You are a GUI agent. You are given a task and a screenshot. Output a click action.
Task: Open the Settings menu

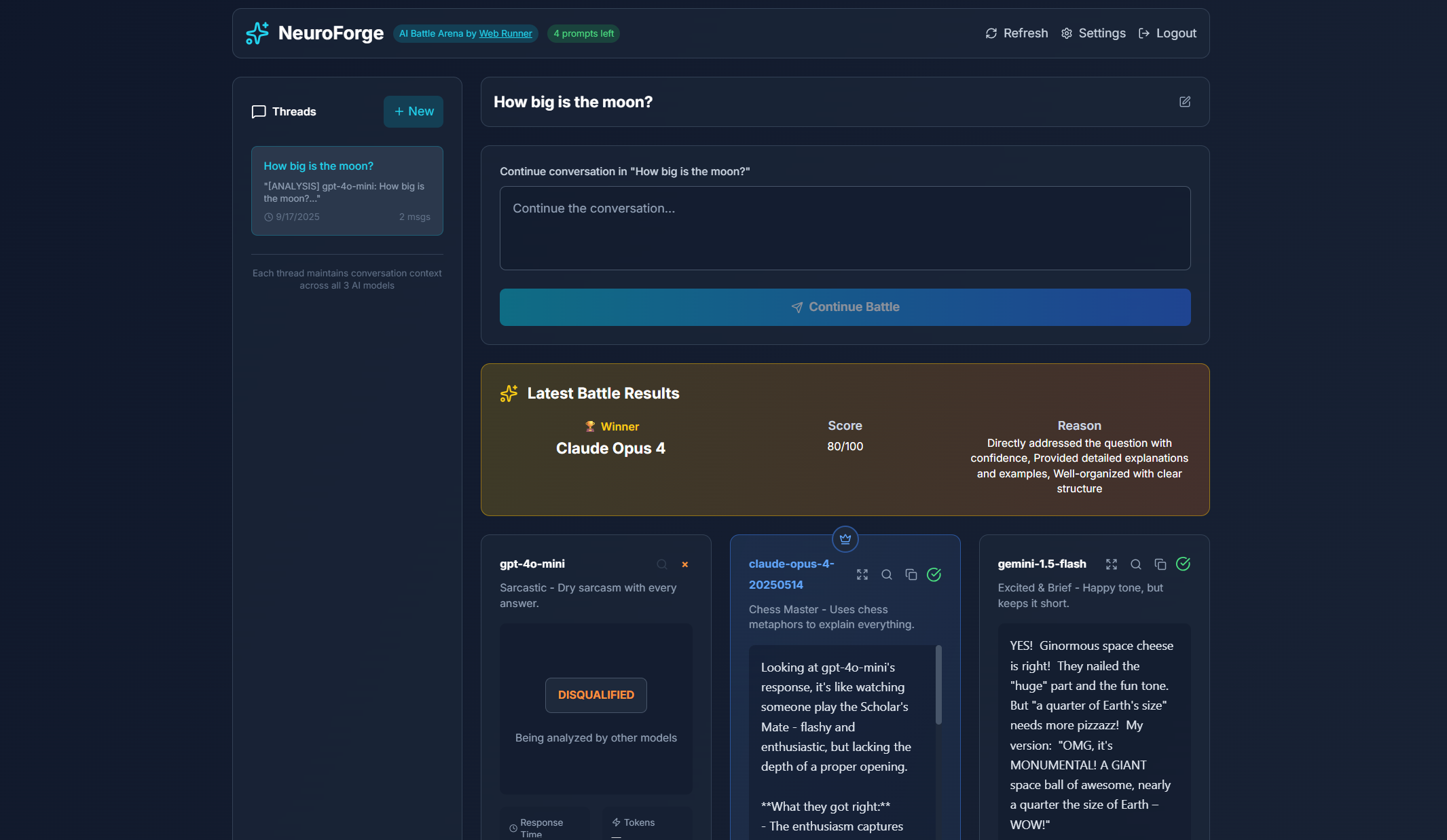pyautogui.click(x=1093, y=33)
